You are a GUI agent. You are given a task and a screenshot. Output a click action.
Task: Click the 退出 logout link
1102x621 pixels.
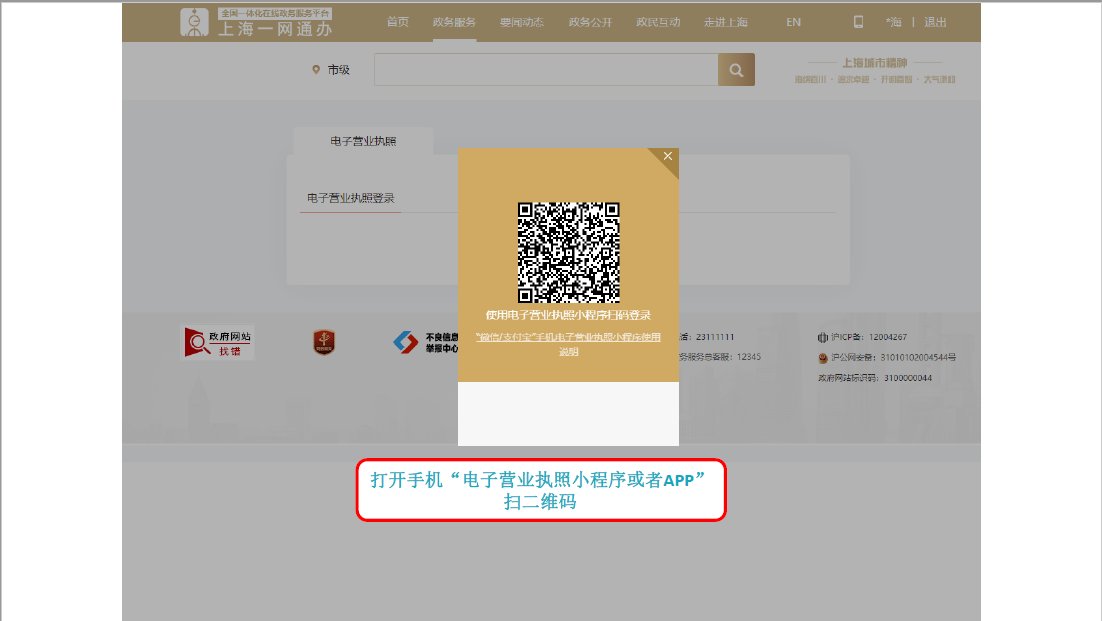pyautogui.click(x=935, y=22)
